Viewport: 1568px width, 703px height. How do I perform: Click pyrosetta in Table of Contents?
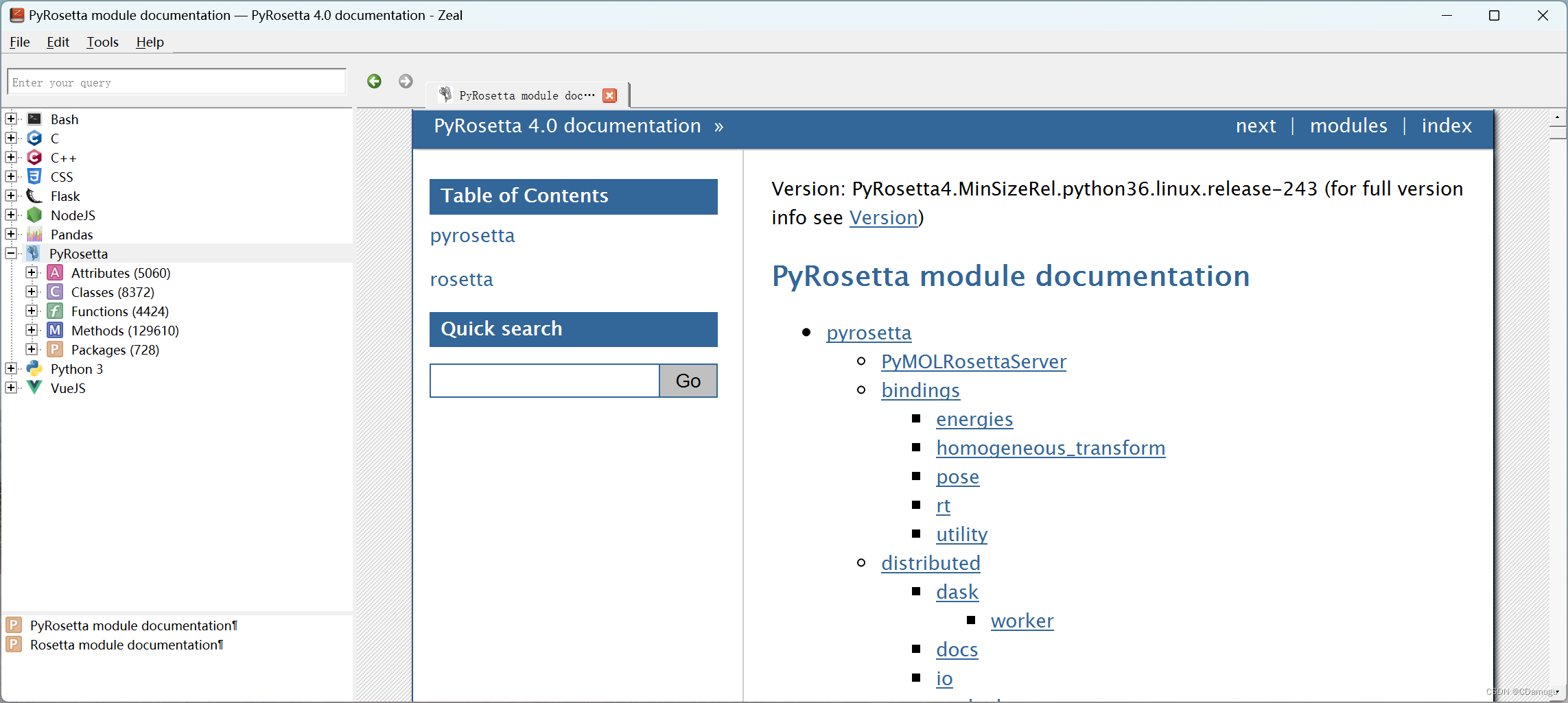click(472, 236)
